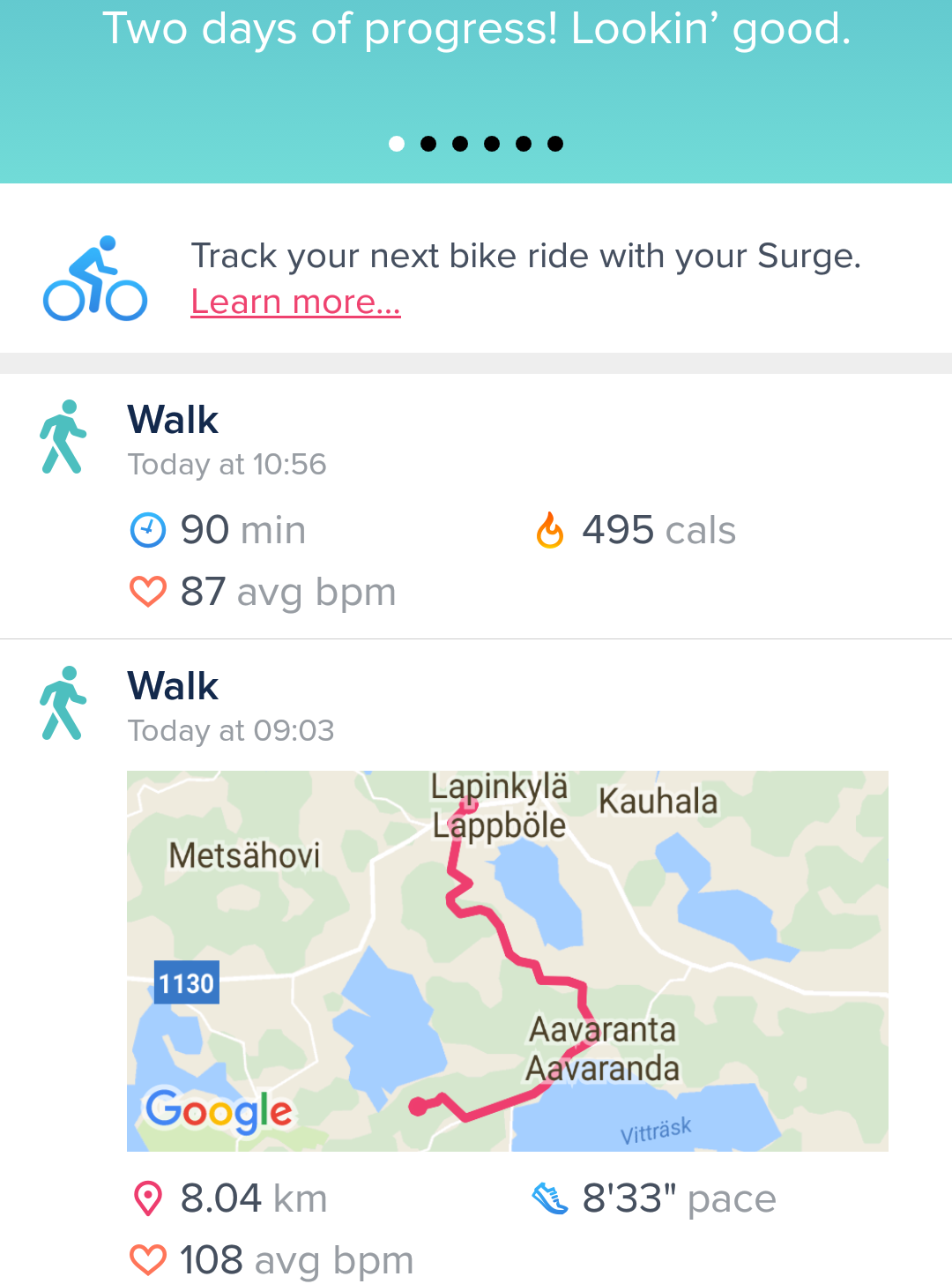This screenshot has height=1284, width=952.
Task: Click the blue running shoe pace icon
Action: click(550, 1198)
